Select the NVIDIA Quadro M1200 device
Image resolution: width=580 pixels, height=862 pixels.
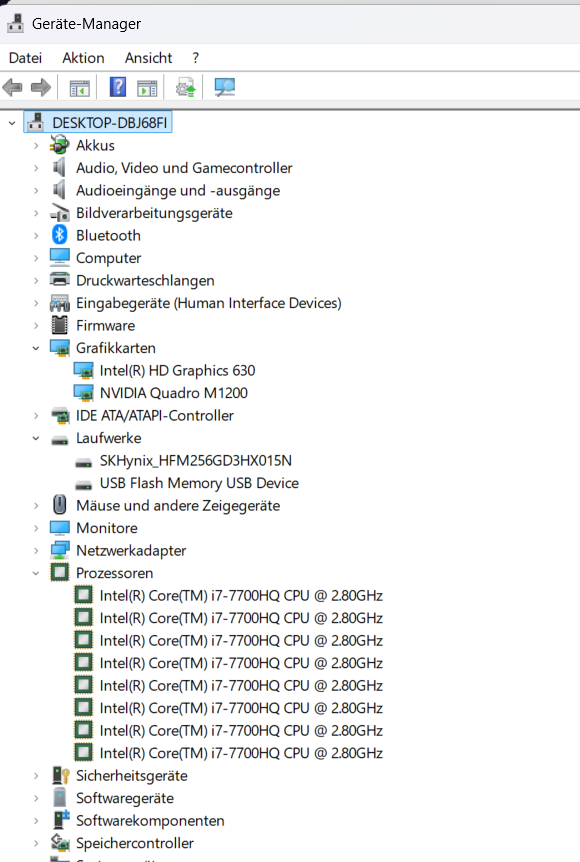(173, 393)
